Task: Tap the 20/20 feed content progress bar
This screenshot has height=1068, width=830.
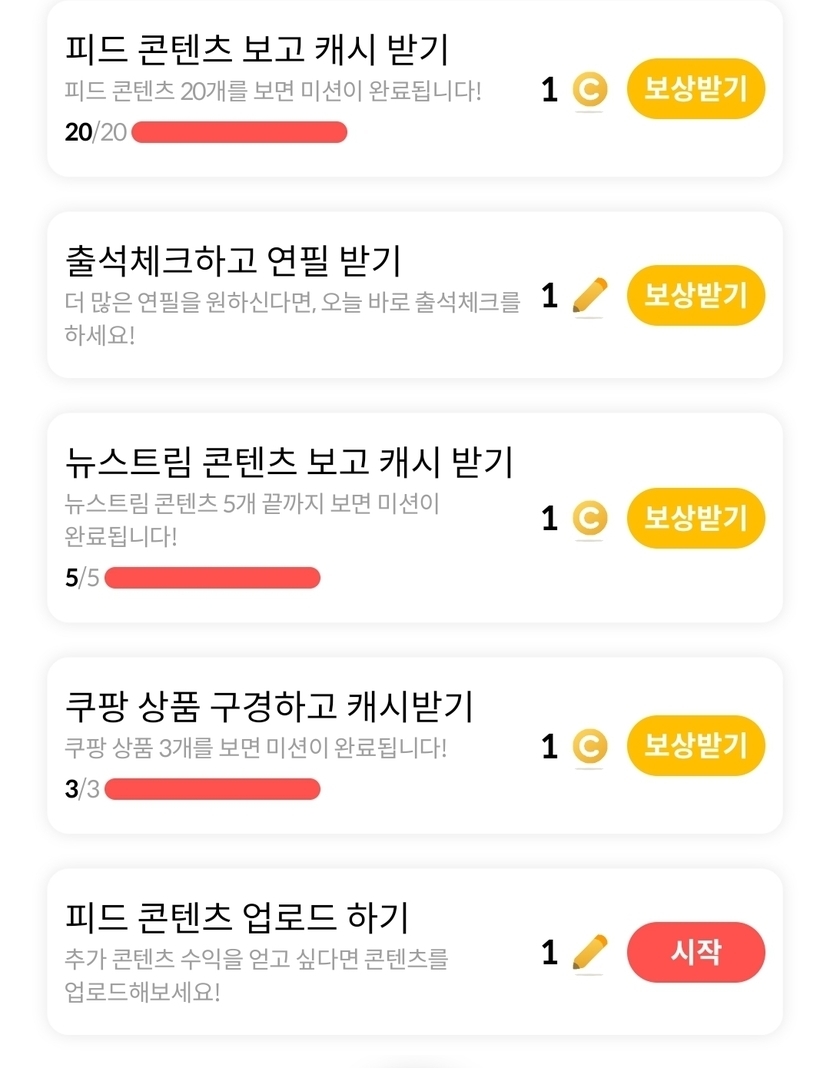Action: click(x=239, y=132)
